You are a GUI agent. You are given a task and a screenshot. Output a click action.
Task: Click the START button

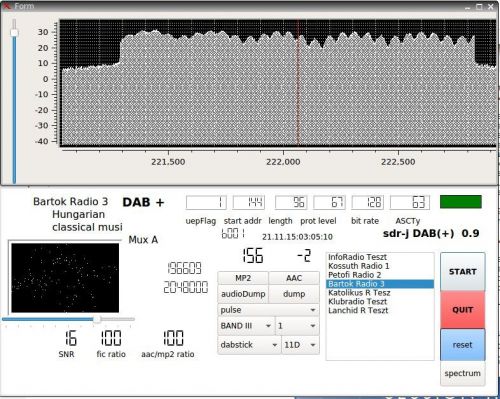tap(462, 272)
